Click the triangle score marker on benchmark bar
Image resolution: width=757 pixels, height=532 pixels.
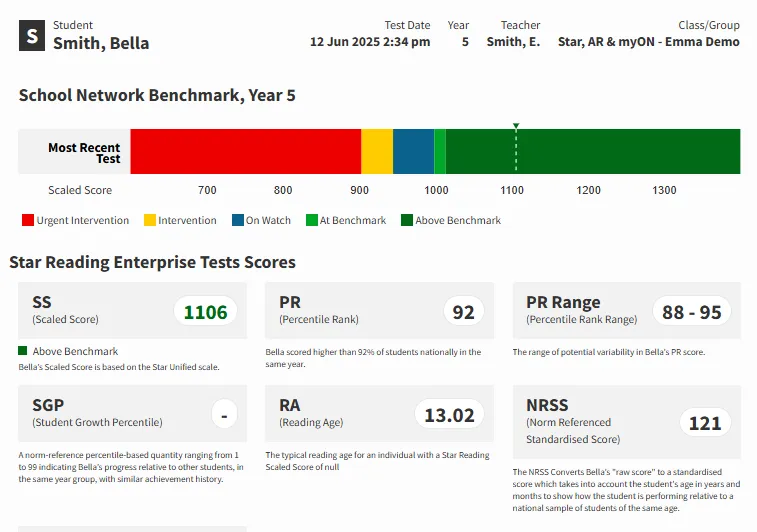[516, 126]
